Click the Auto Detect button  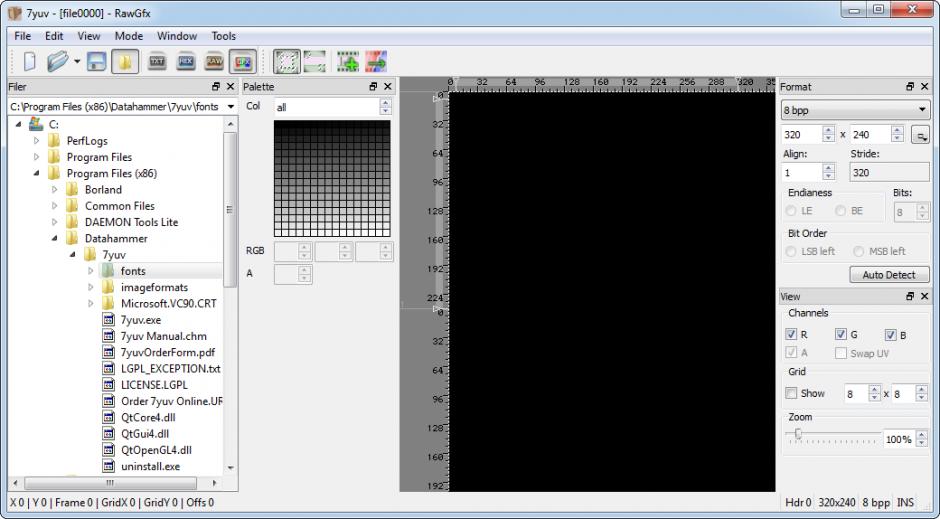tap(888, 275)
